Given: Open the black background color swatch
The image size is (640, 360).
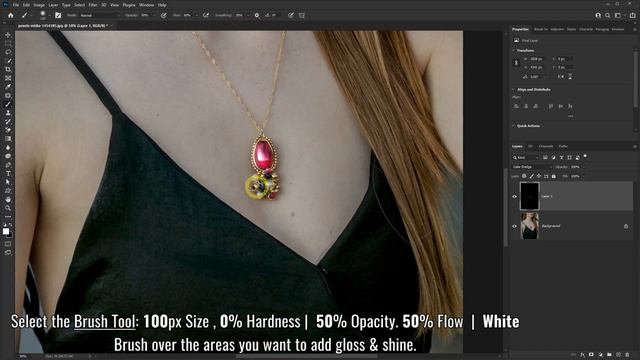Looking at the screenshot, I should [x=10, y=235].
